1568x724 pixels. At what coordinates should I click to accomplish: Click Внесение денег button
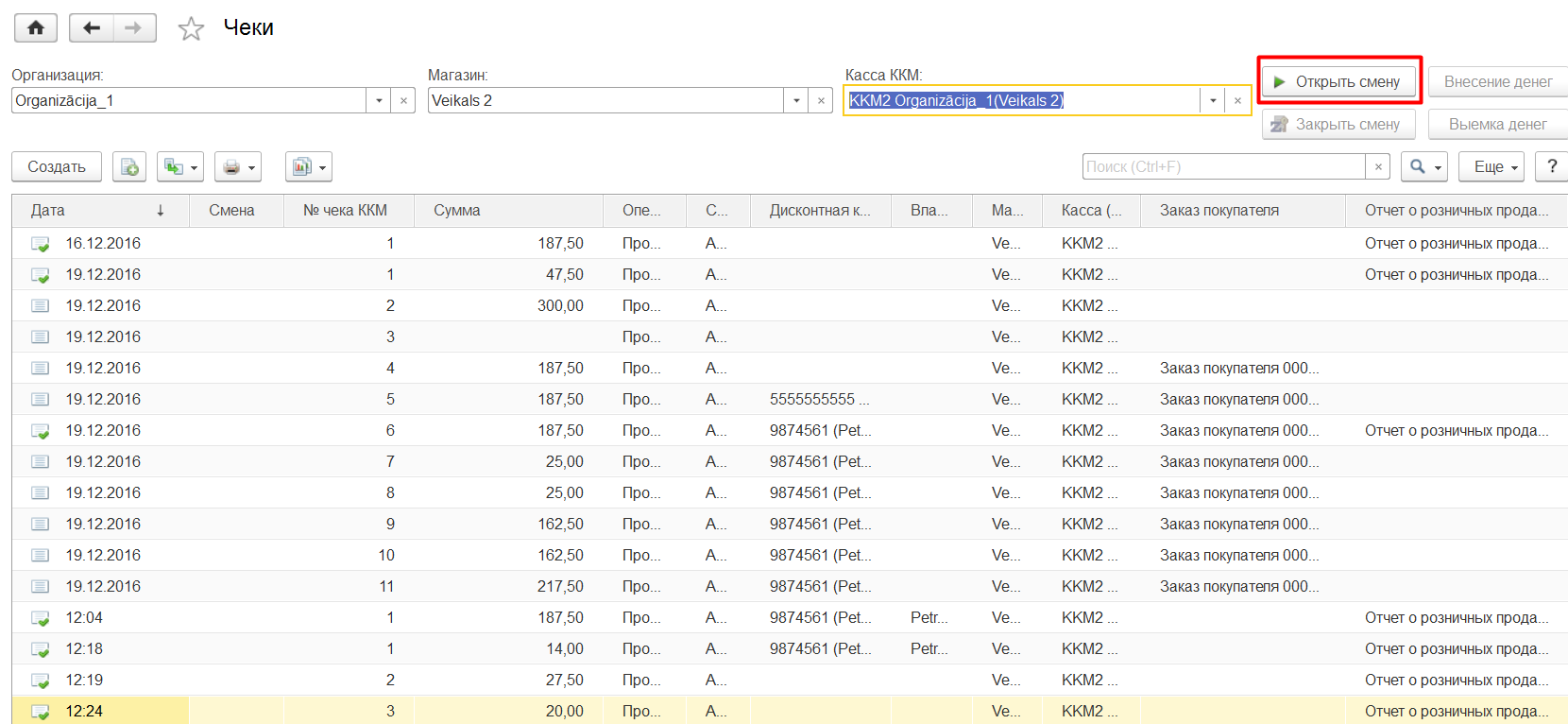(x=1498, y=82)
